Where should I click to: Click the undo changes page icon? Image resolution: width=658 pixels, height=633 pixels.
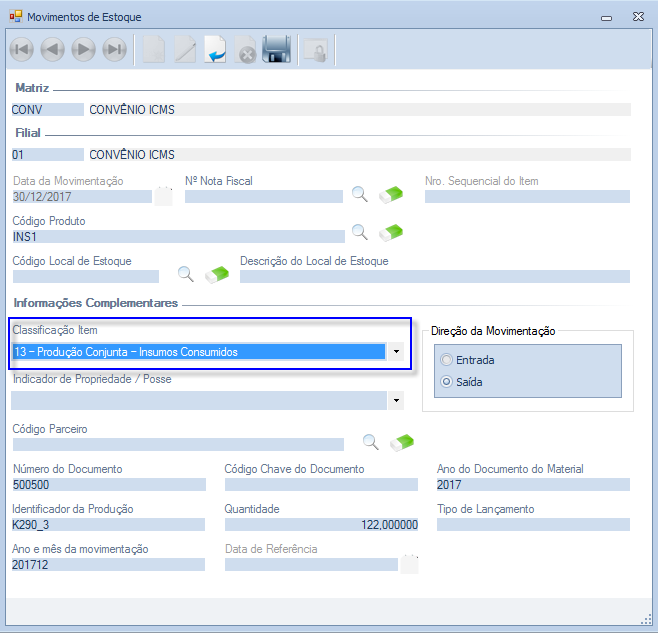pyautogui.click(x=215, y=50)
